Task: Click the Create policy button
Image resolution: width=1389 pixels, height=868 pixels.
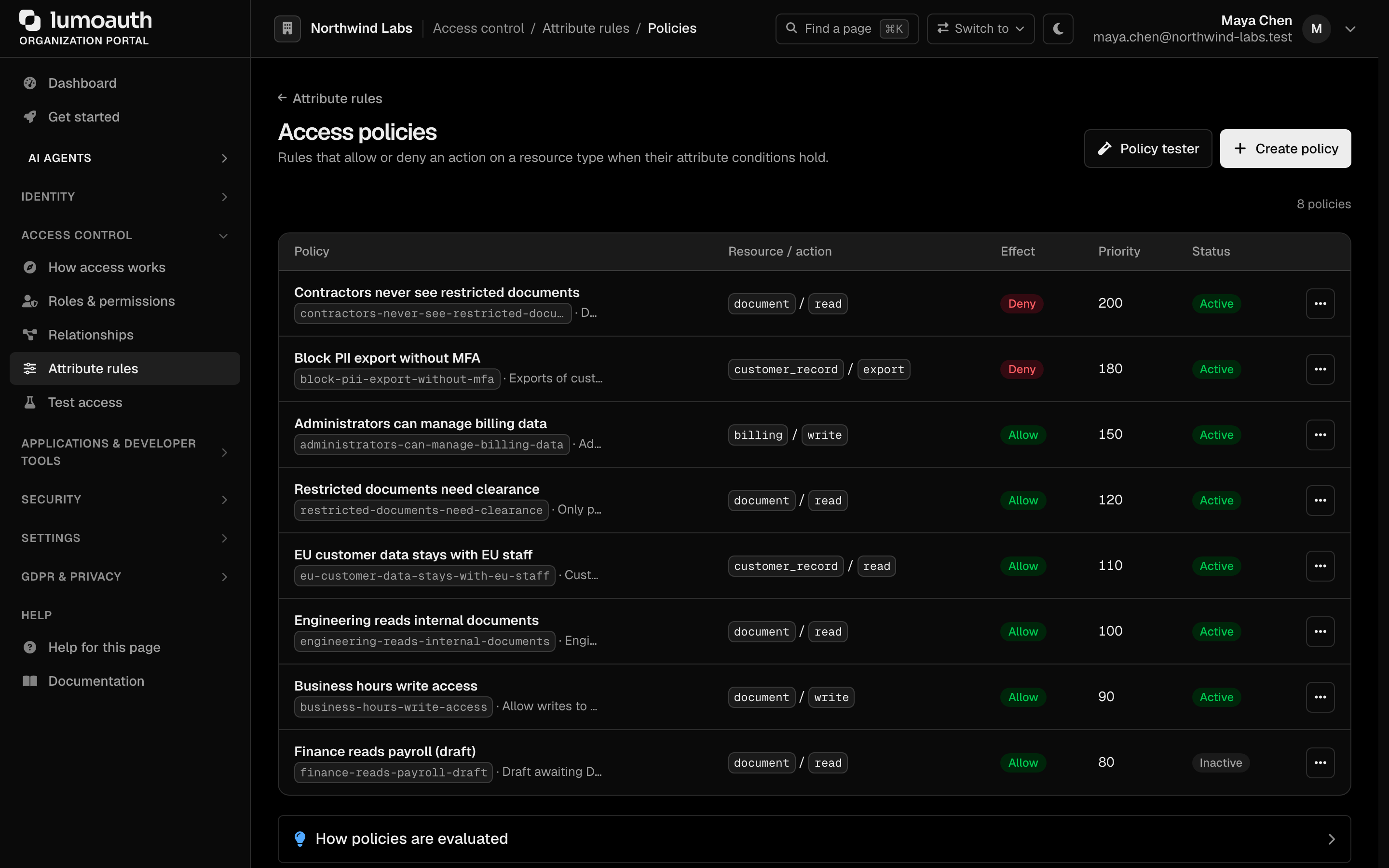Action: pos(1285,149)
